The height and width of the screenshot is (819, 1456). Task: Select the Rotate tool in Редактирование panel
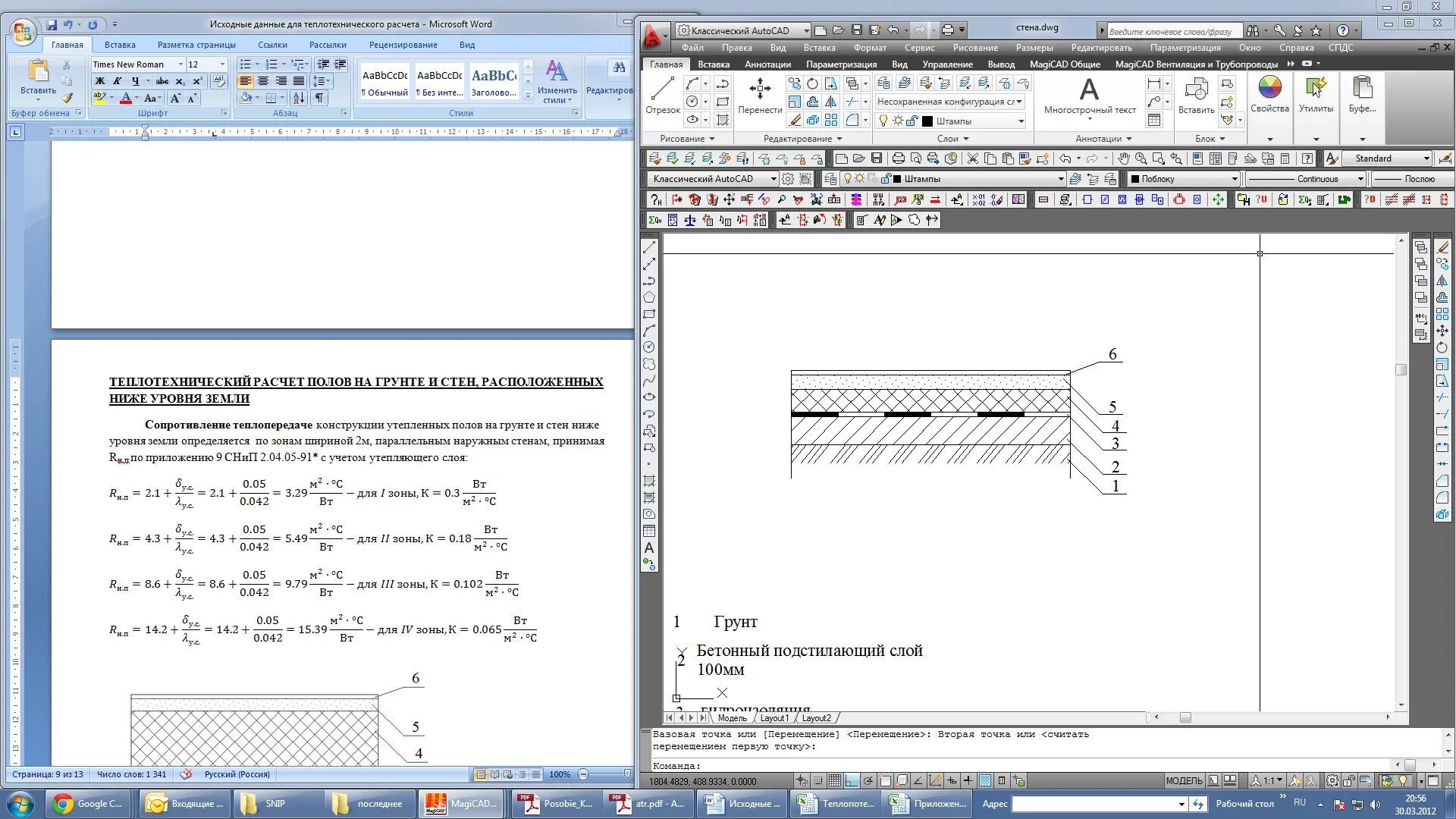tap(812, 83)
